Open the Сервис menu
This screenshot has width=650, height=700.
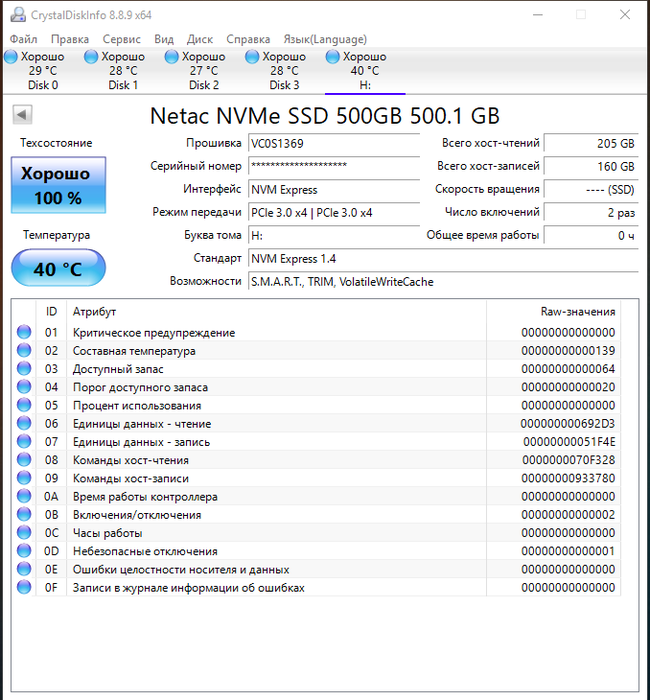121,39
